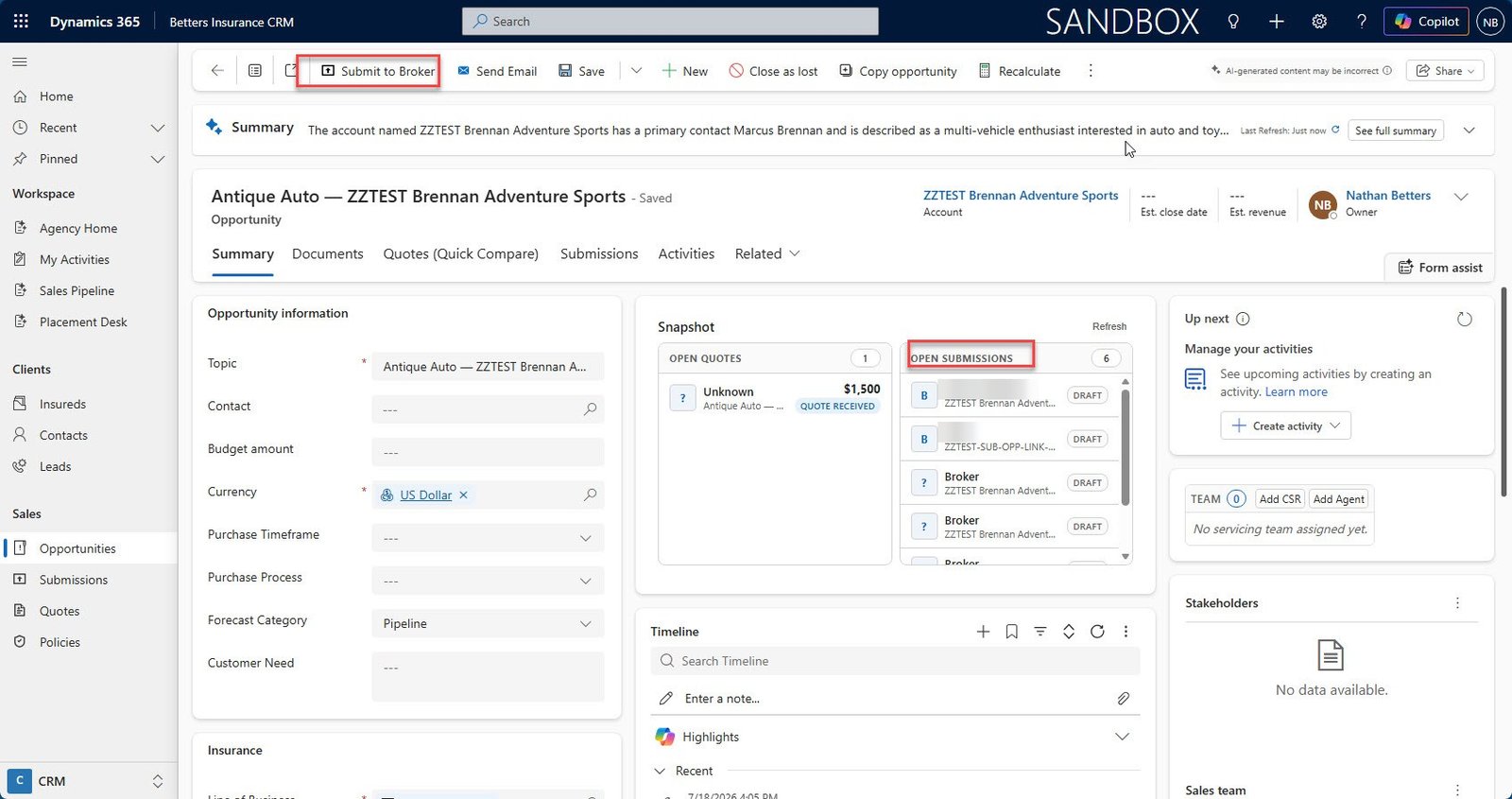Click Close as lost
Image resolution: width=1512 pixels, height=799 pixels.
pyautogui.click(x=773, y=71)
